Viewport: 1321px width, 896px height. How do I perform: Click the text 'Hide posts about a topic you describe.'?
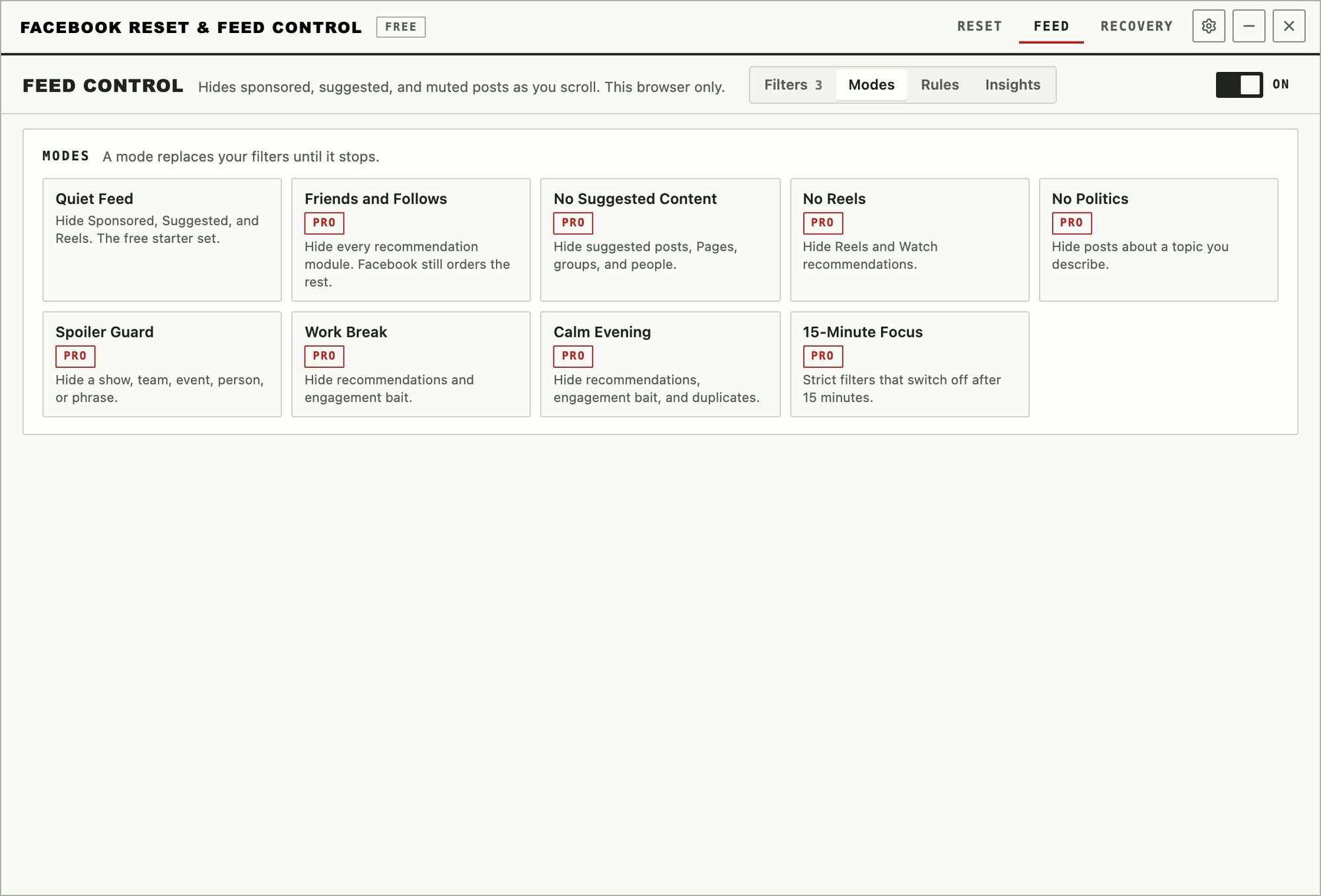click(x=1140, y=256)
